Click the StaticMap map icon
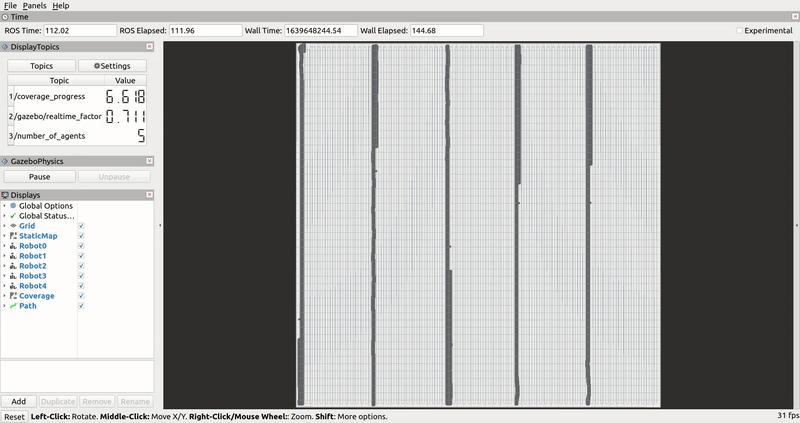Viewport: 800px width, 423px height. click(13, 236)
